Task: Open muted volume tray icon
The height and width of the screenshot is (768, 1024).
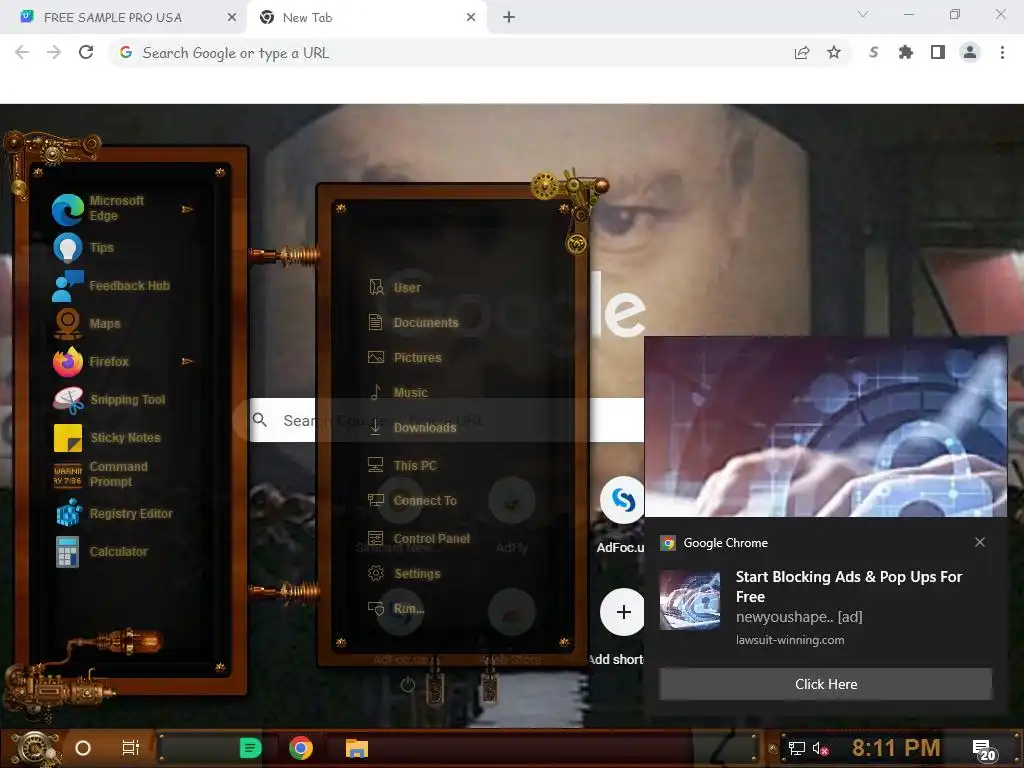Action: 820,748
